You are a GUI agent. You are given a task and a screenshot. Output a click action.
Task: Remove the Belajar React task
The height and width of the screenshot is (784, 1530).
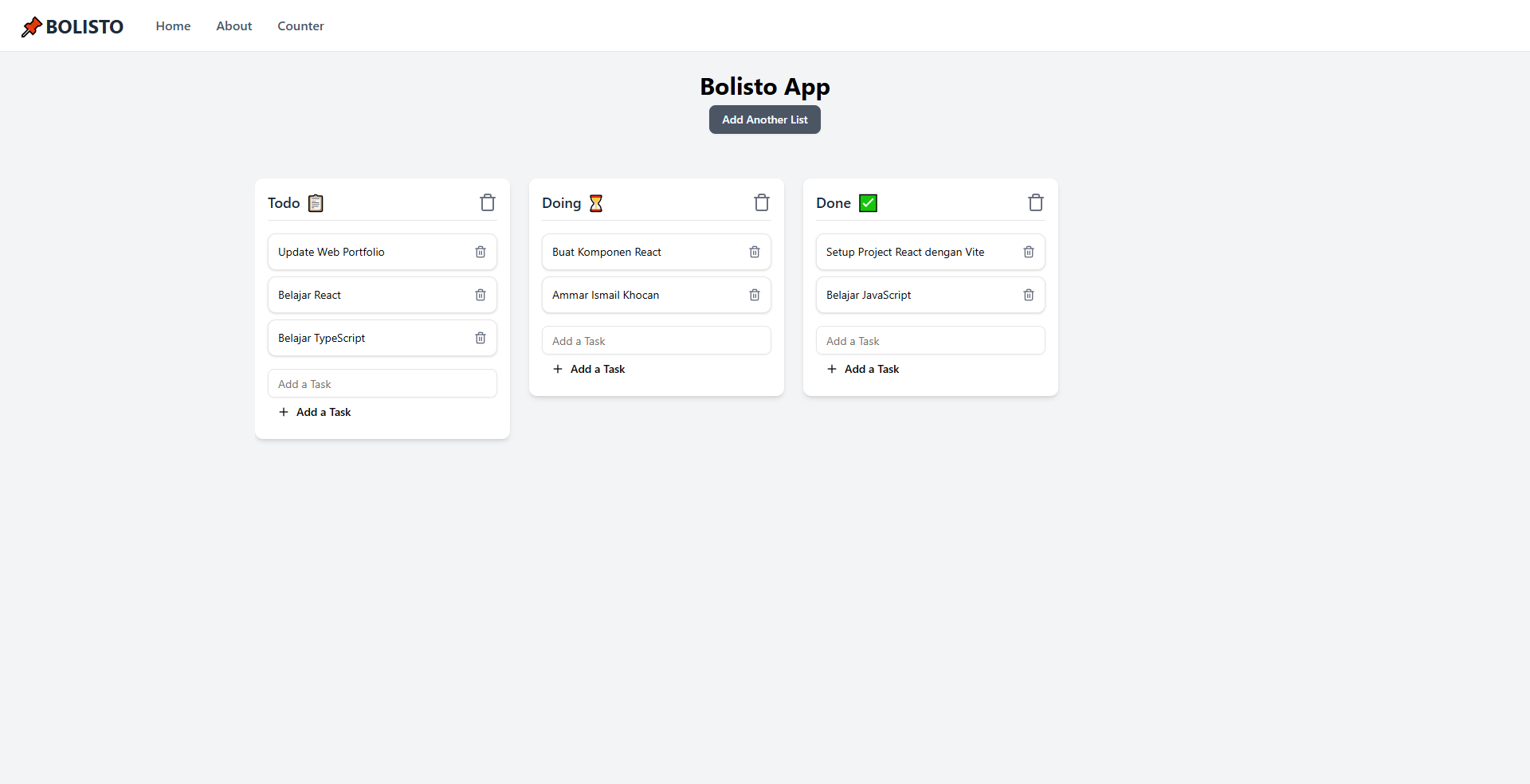481,295
